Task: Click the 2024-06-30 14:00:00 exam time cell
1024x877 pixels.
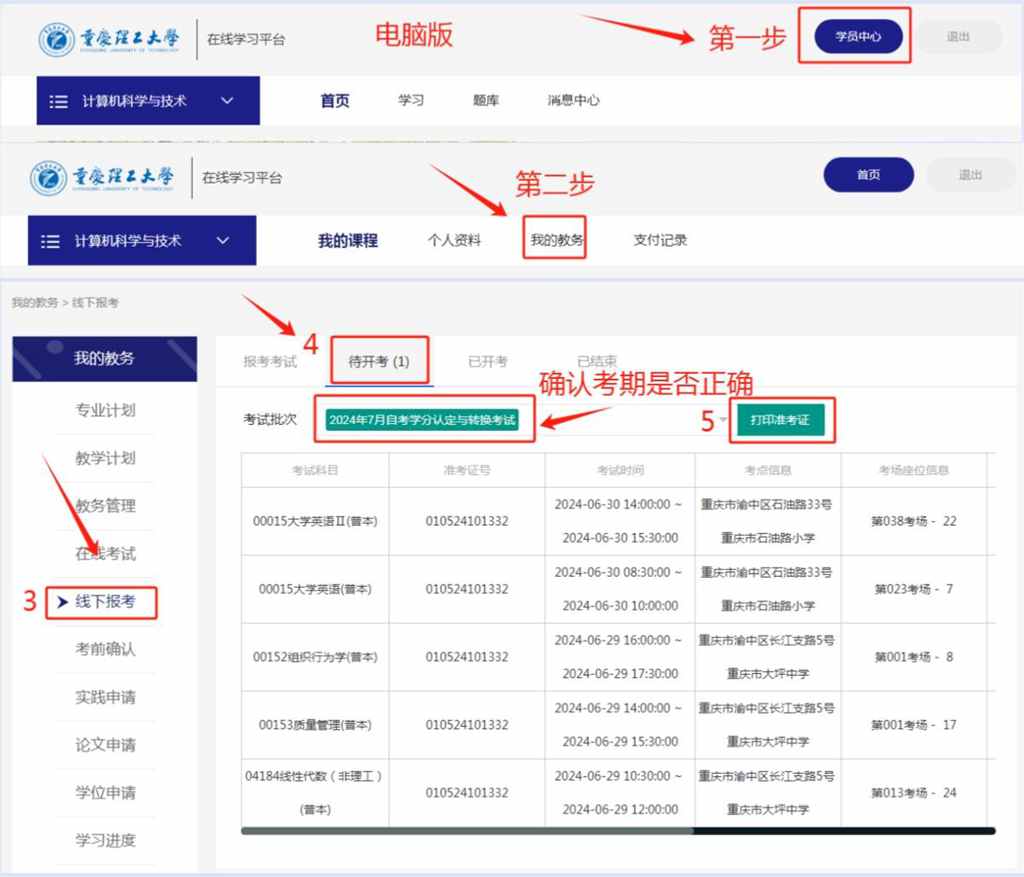Action: click(620, 521)
